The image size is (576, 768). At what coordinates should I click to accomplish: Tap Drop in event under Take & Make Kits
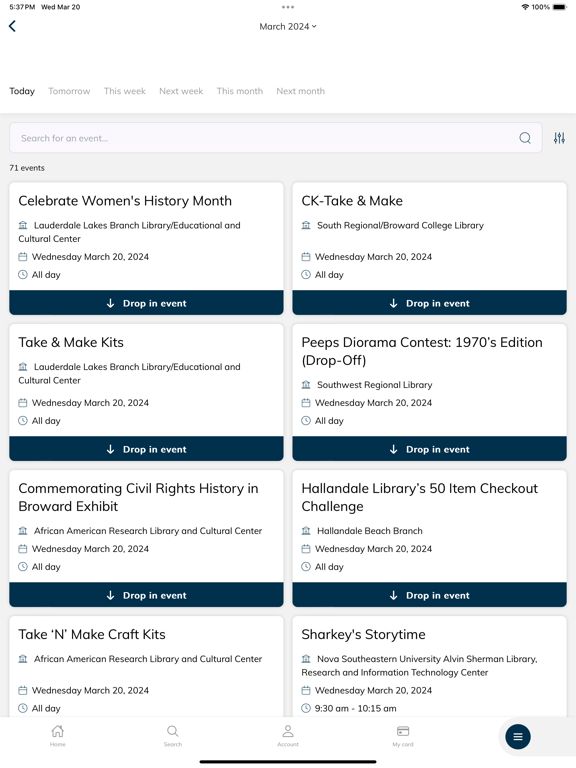[146, 449]
